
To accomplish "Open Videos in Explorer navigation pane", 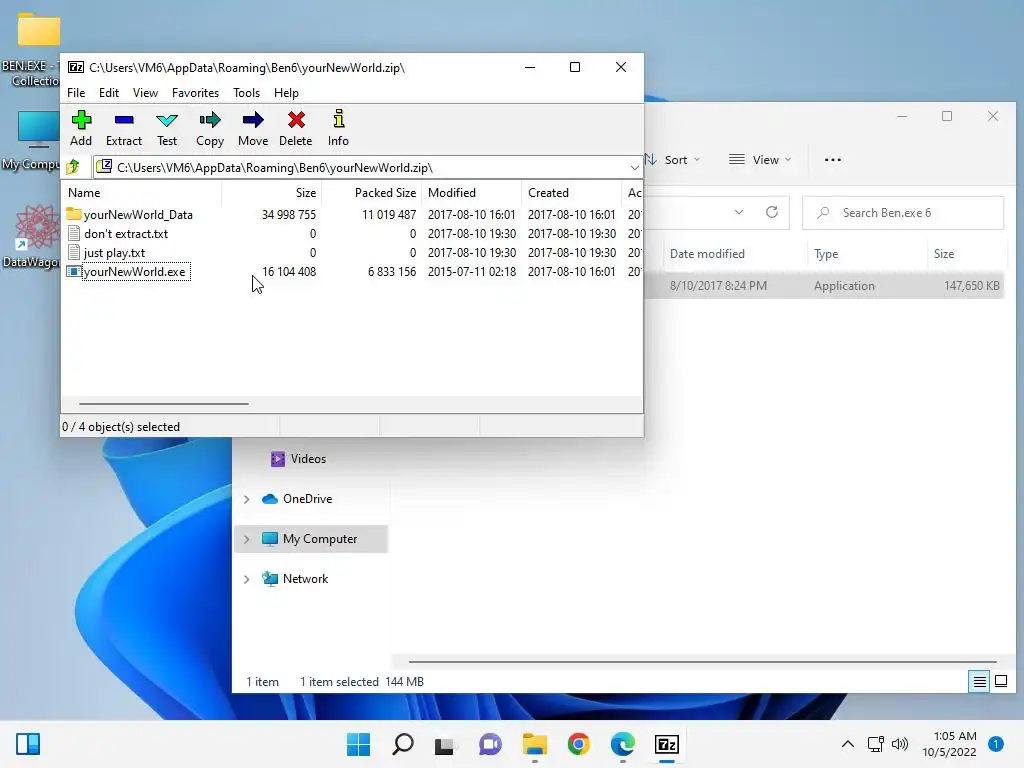I will tap(298, 459).
